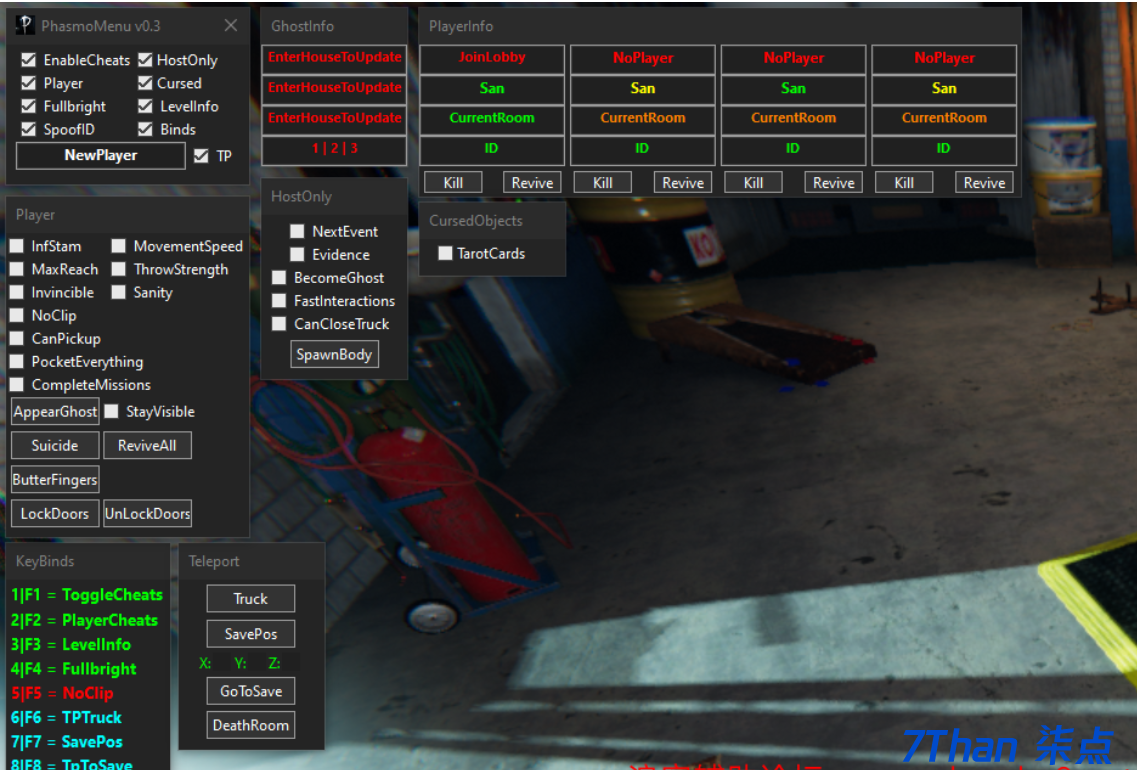Screen dimensions: 1137x770
Task: Click Revive under the second player column
Action: 683,183
